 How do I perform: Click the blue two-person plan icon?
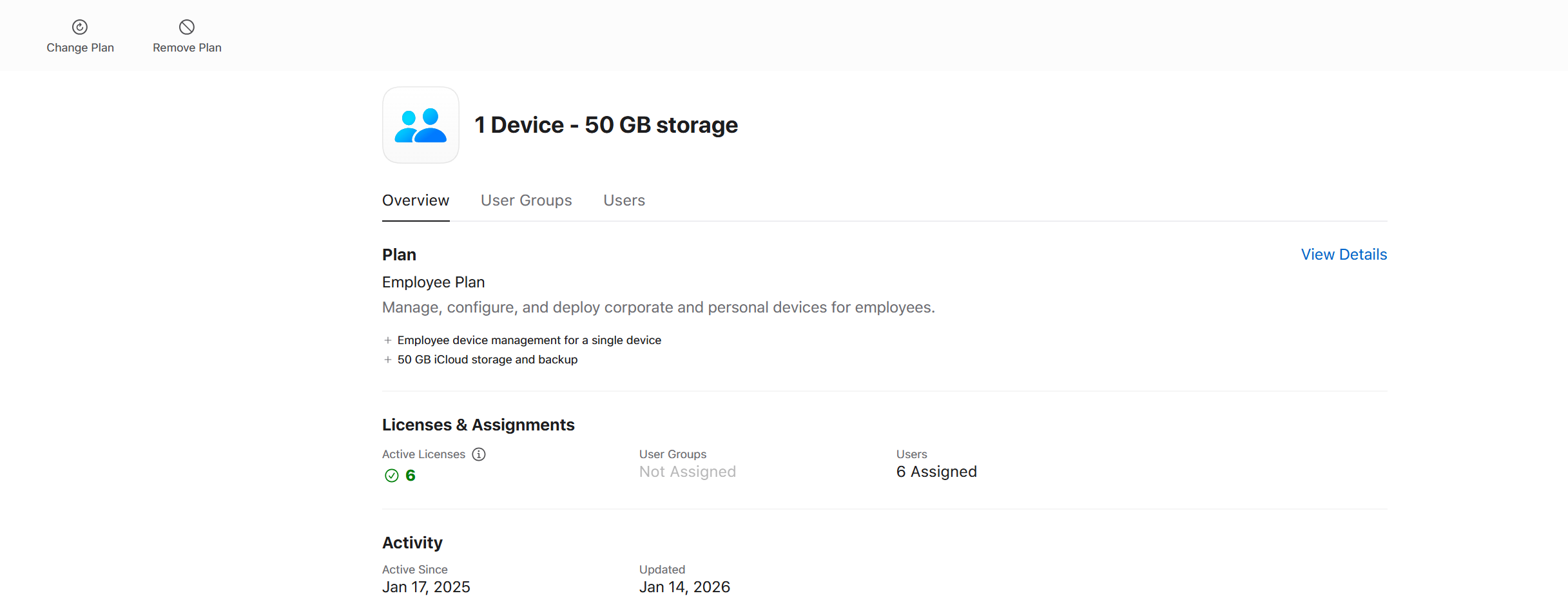(420, 125)
